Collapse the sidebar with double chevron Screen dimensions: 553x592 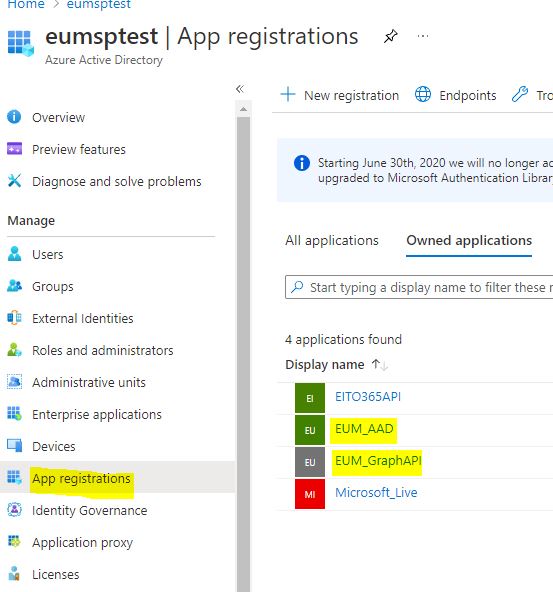(240, 89)
